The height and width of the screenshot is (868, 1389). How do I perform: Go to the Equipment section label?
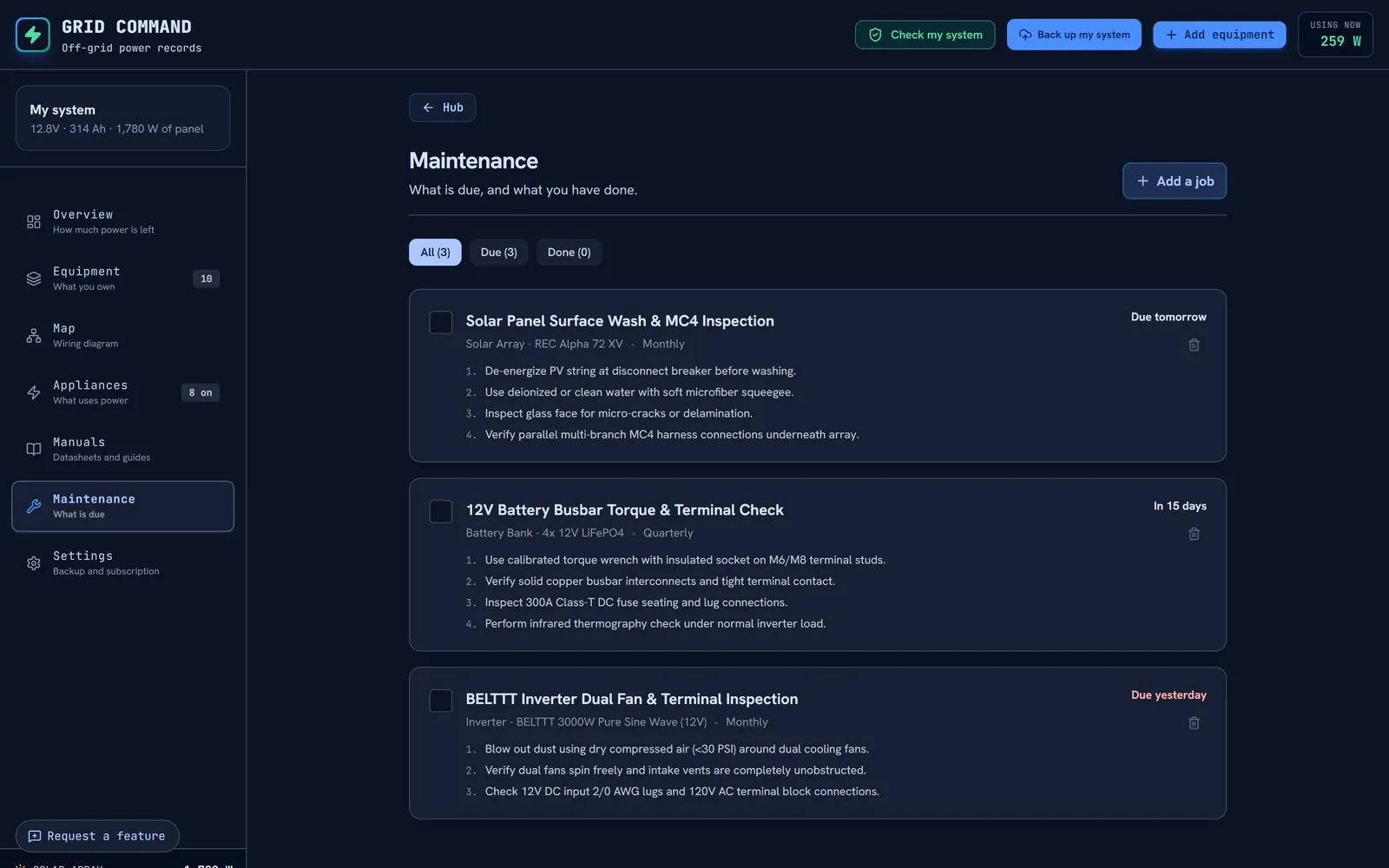(87, 272)
